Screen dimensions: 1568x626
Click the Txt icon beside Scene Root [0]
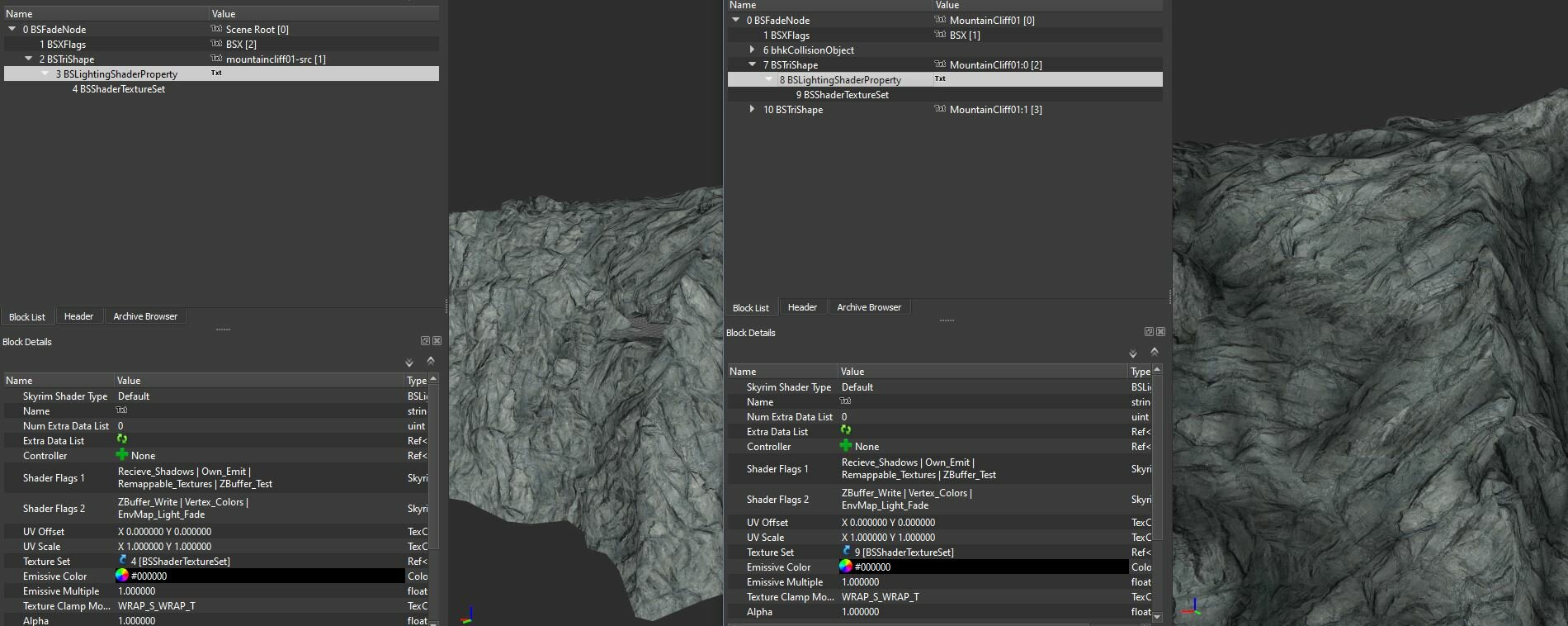(x=216, y=29)
